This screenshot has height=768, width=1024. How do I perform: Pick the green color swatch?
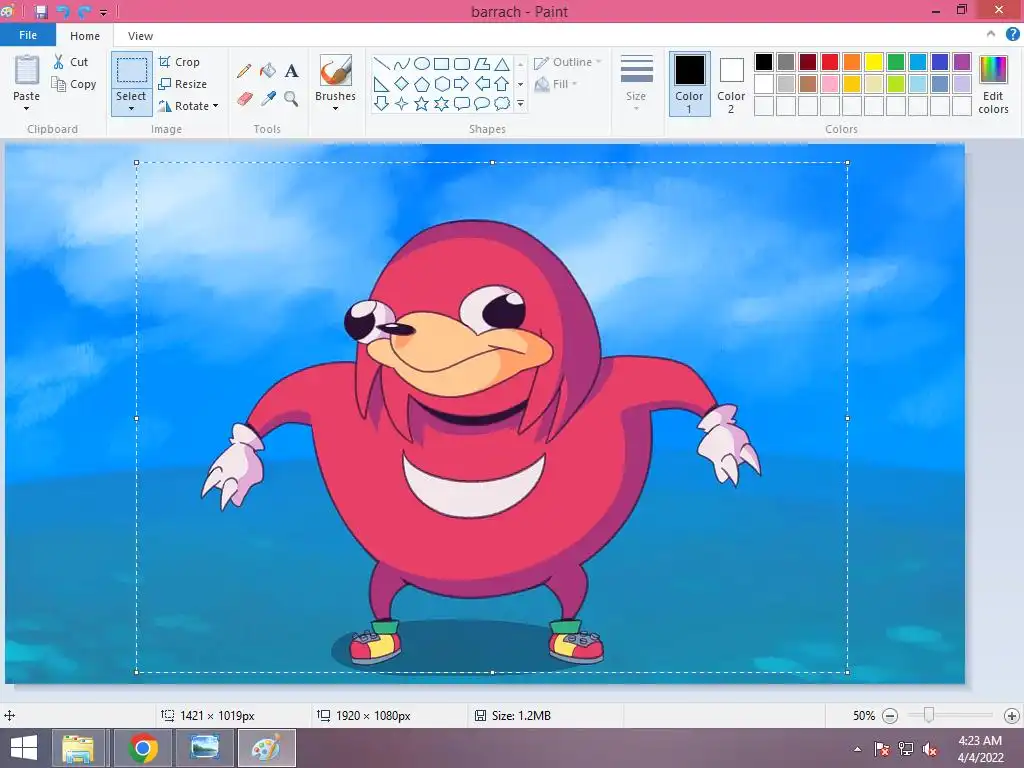896,62
